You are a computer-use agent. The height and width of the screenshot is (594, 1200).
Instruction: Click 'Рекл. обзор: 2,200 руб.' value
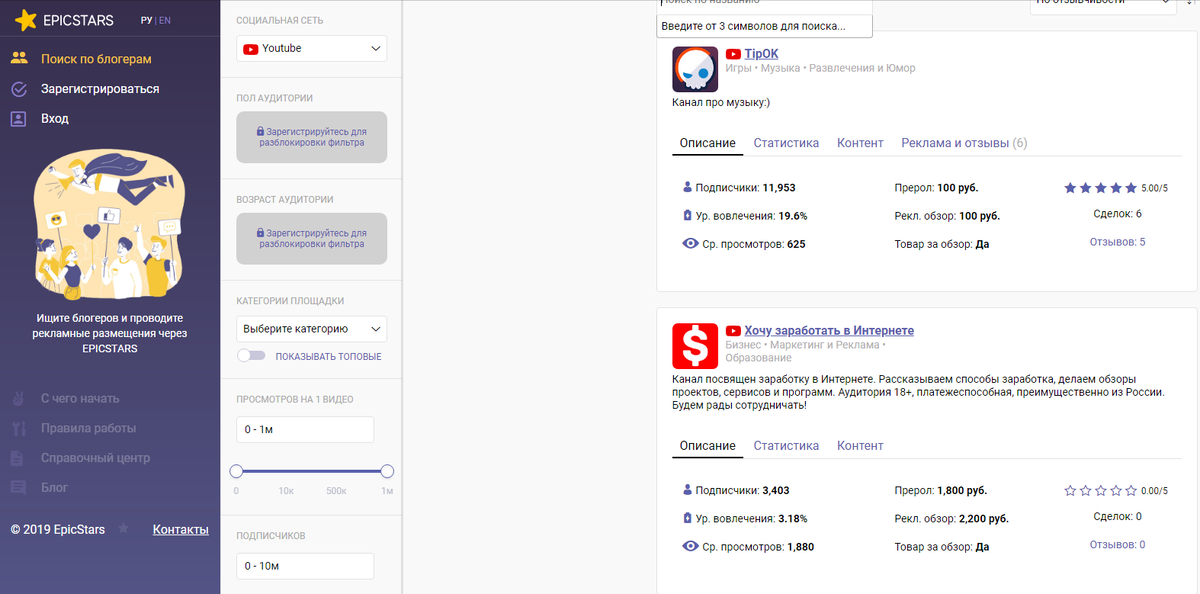coord(951,518)
